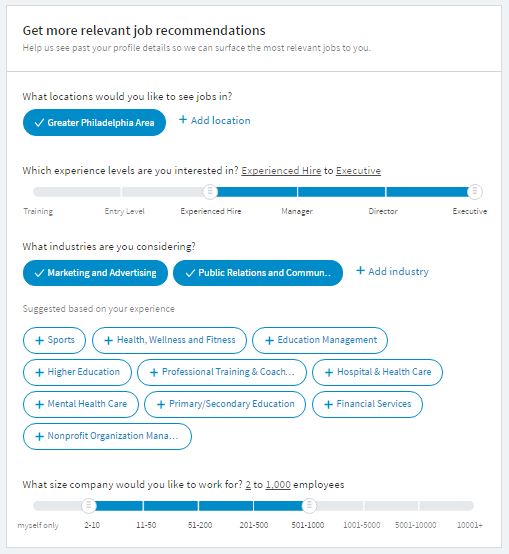Add Primary/Secondary Education industry
This screenshot has height=554, width=509.
point(225,405)
